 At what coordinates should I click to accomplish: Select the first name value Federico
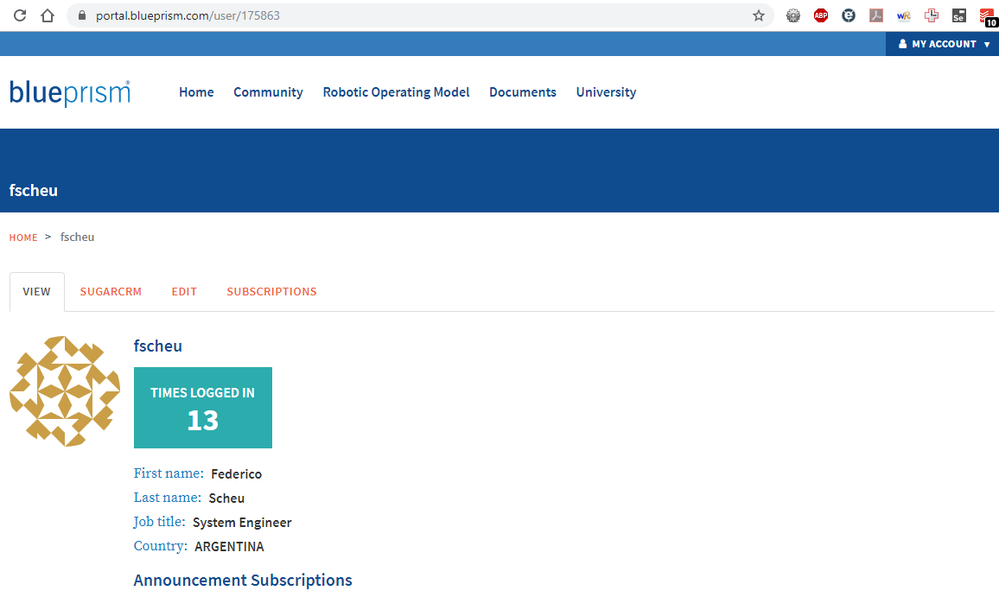(236, 474)
